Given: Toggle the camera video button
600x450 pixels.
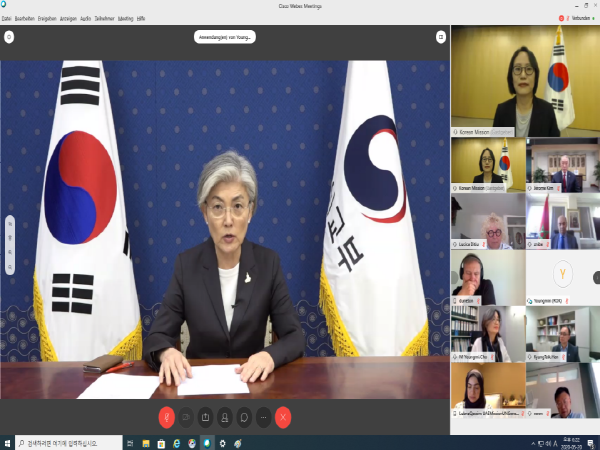Looking at the screenshot, I should point(186,416).
